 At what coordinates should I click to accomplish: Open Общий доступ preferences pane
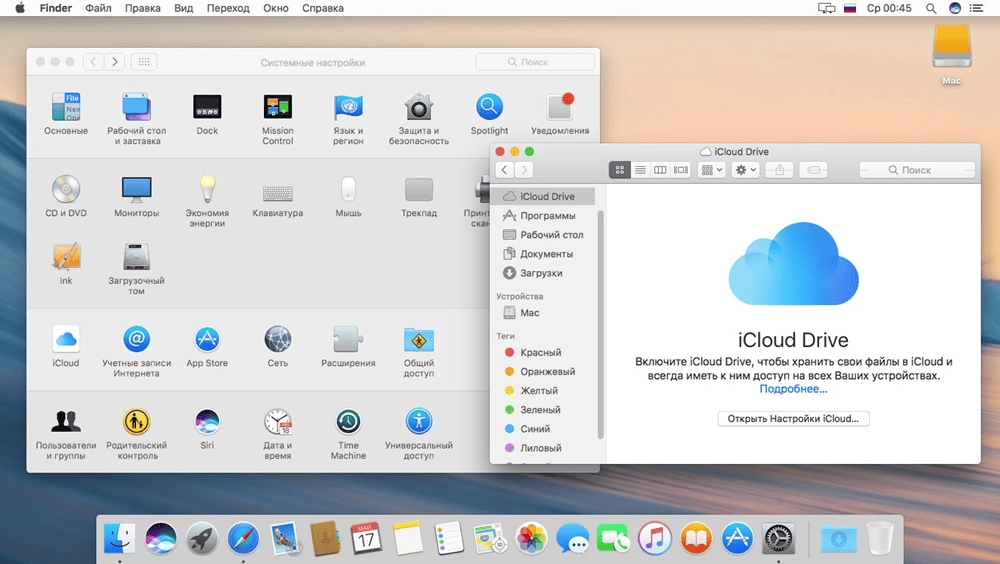[419, 350]
